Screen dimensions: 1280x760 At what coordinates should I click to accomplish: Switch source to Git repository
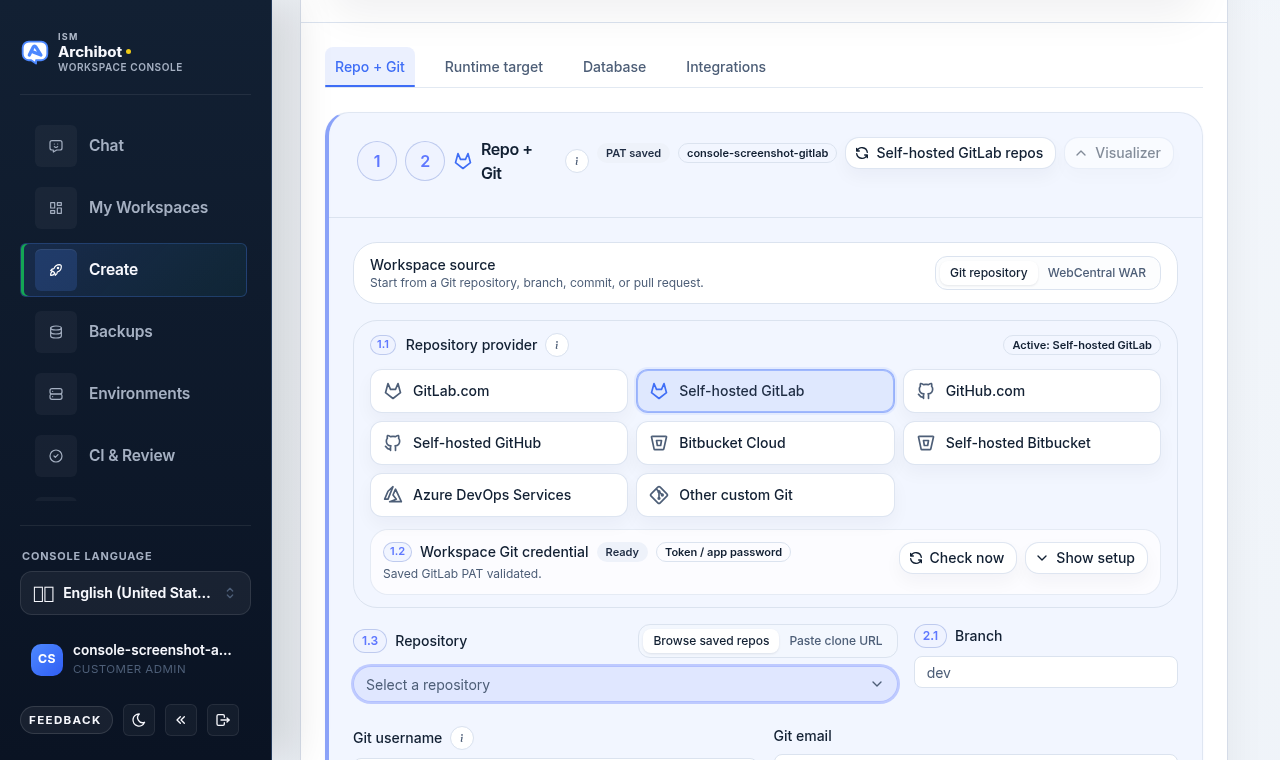point(988,273)
